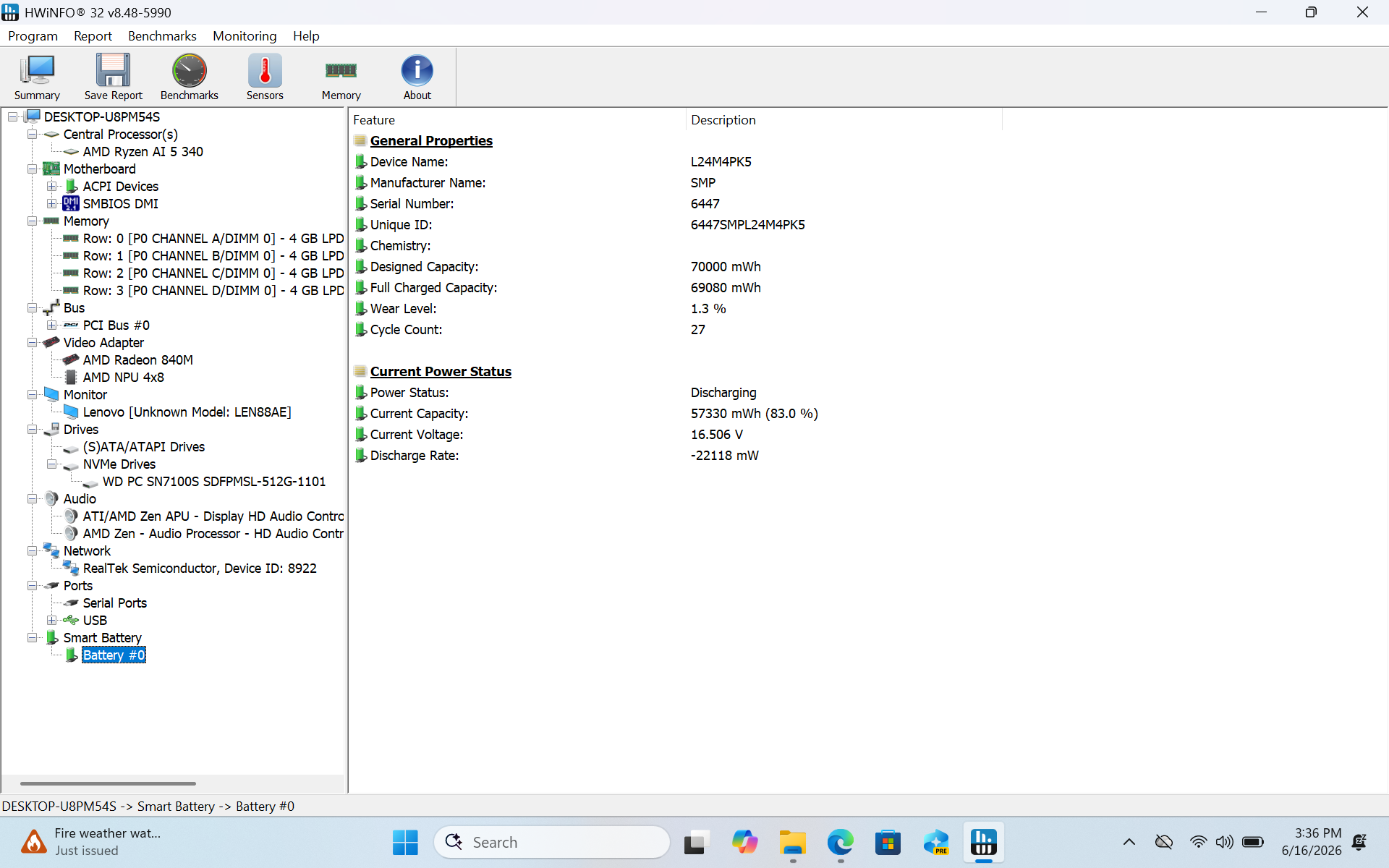Open the Fire weather widget
1389x868 pixels.
pyautogui.click(x=91, y=842)
